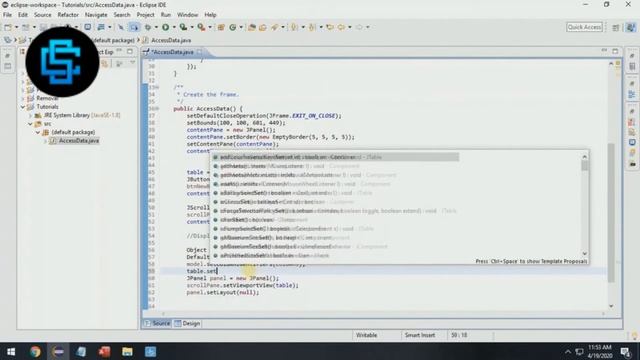Maximize the Package Explorer view
Viewport: 640px width, 360px height.
[130, 51]
